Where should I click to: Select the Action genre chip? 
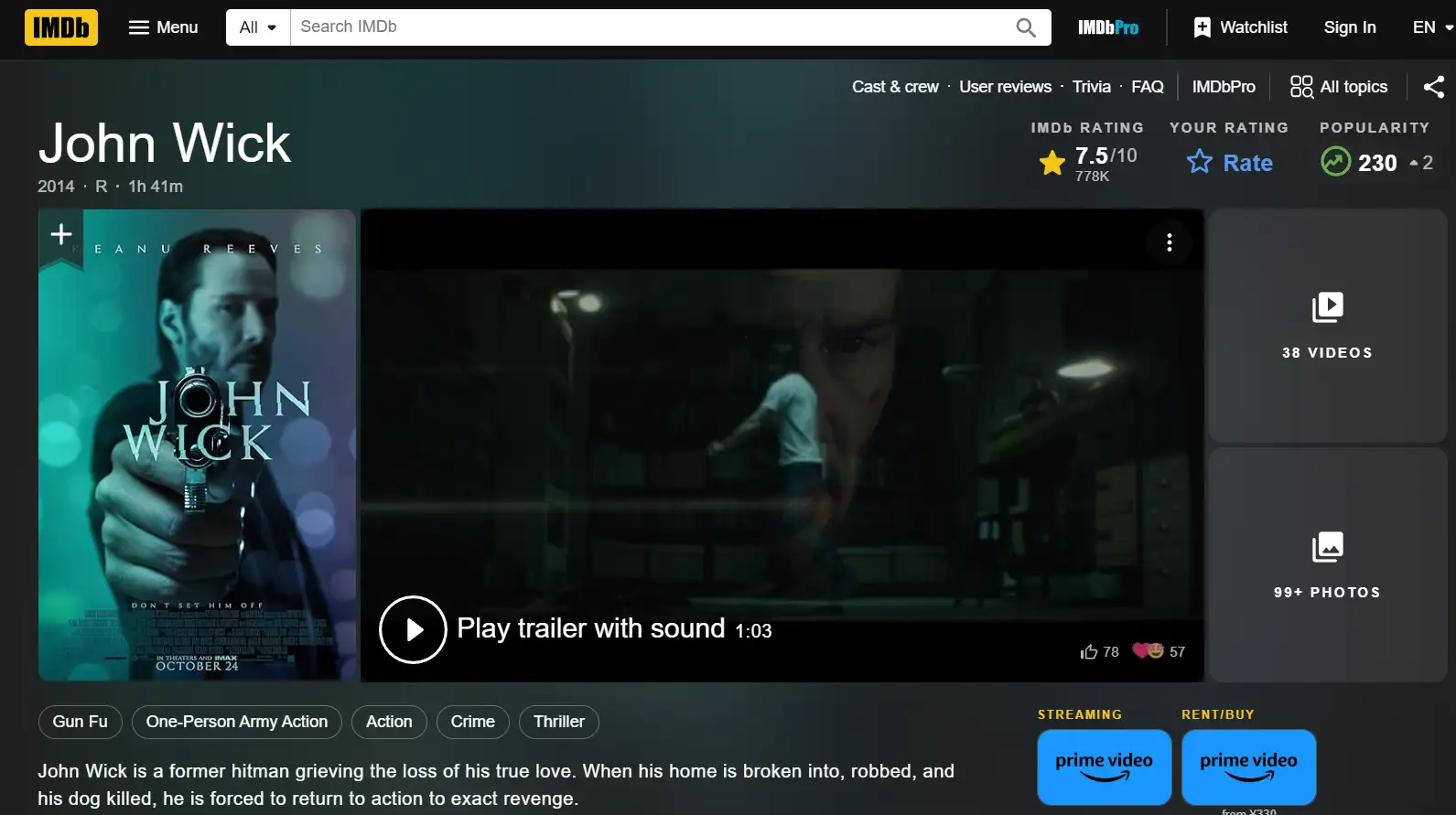pos(389,722)
